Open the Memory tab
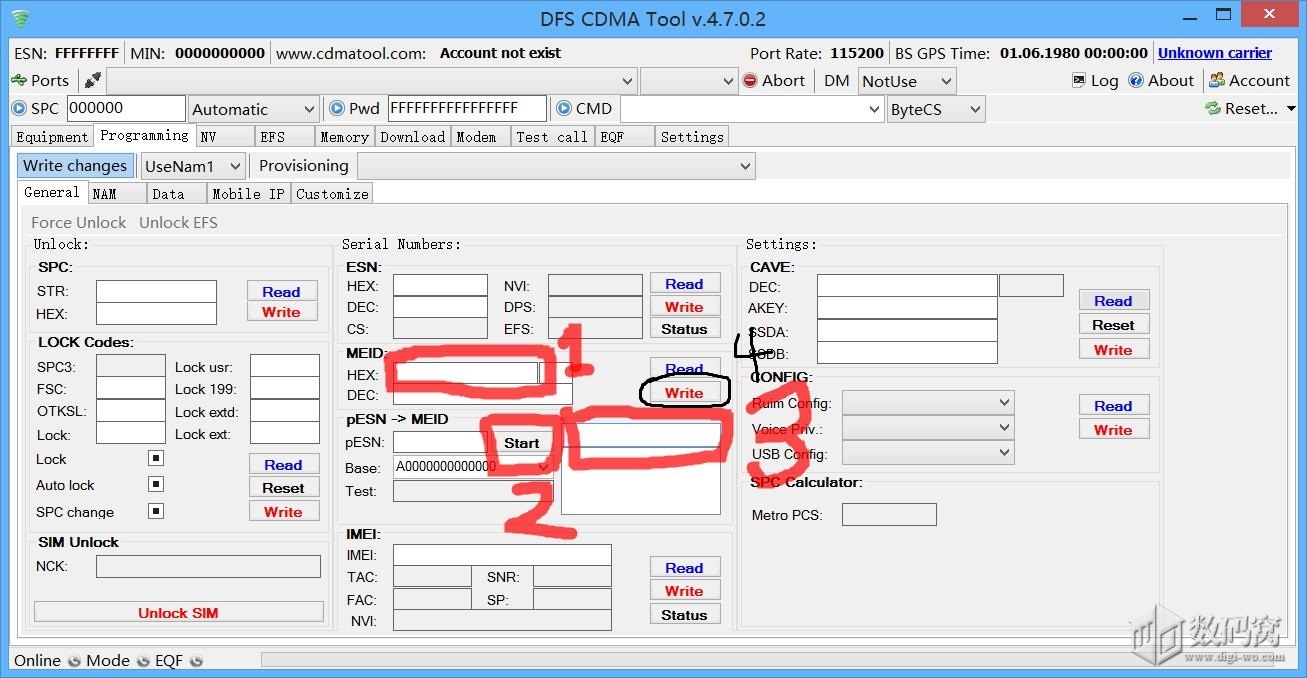The height and width of the screenshot is (678, 1307). (x=345, y=137)
